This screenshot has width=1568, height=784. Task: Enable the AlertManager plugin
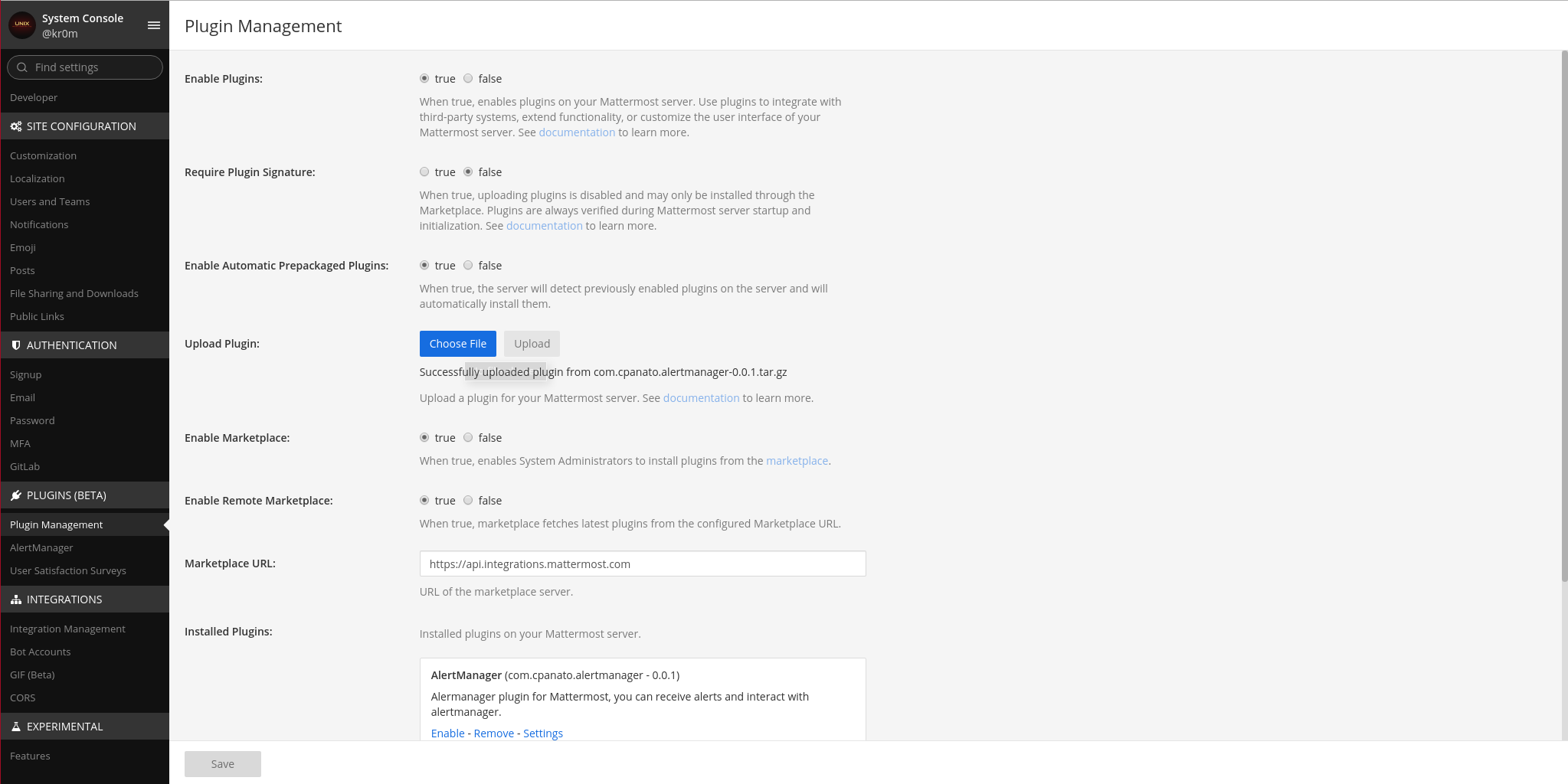[447, 733]
